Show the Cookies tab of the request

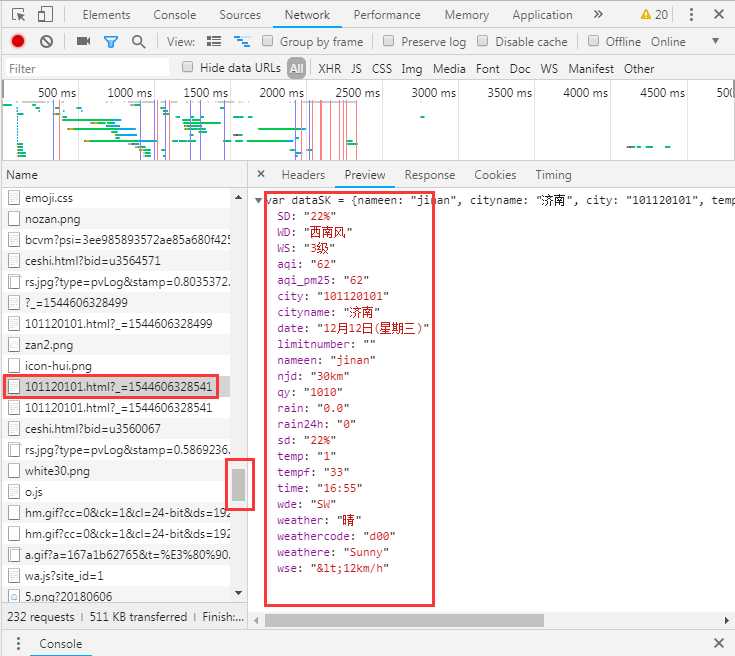pos(495,175)
